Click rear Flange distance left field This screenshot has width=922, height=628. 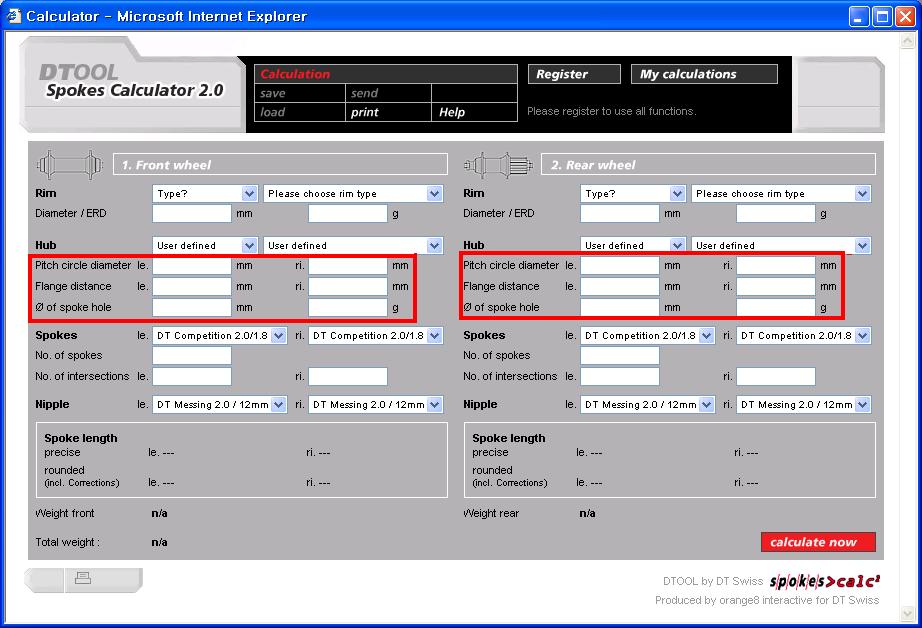(x=620, y=286)
